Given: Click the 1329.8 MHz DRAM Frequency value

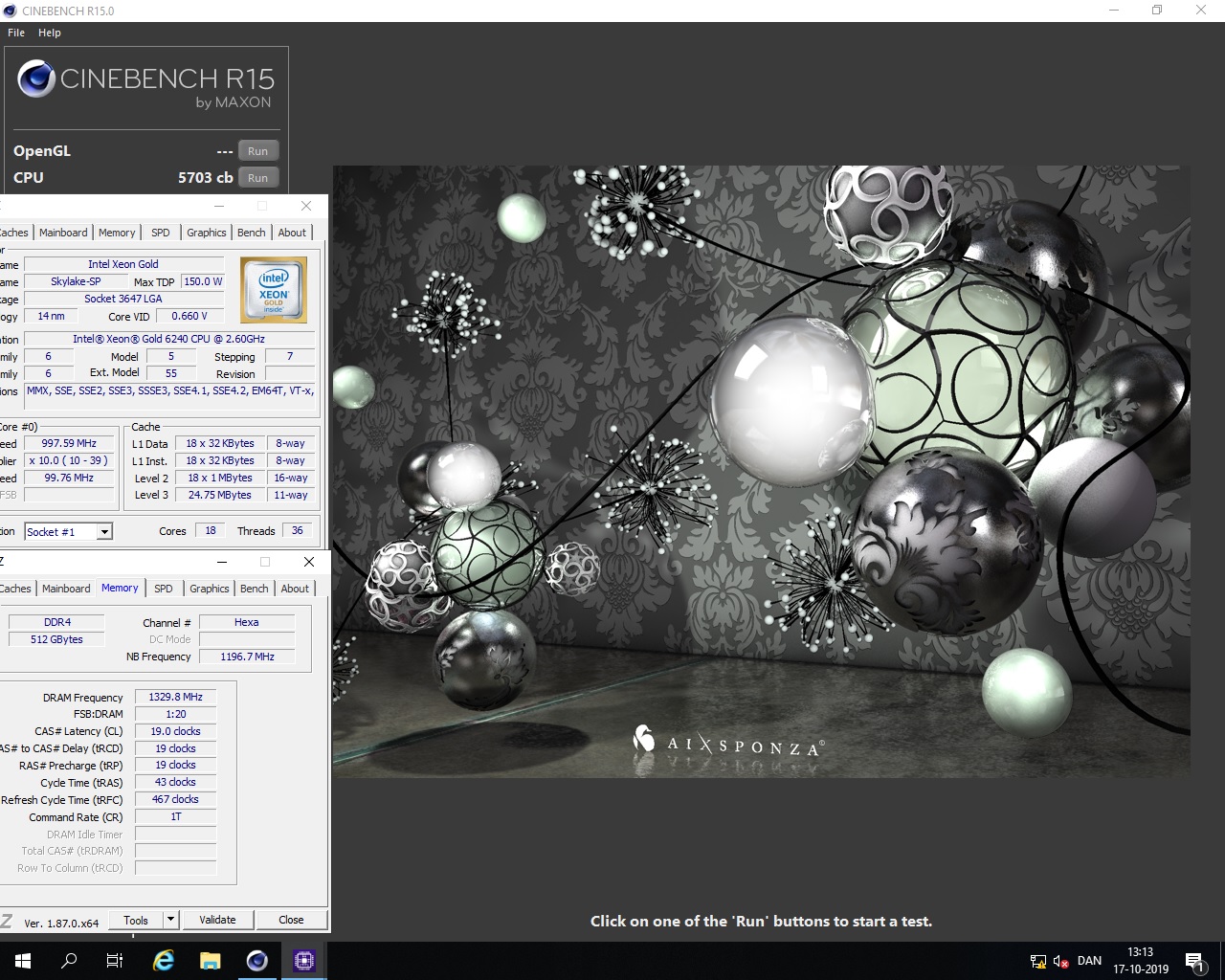Looking at the screenshot, I should coord(175,697).
